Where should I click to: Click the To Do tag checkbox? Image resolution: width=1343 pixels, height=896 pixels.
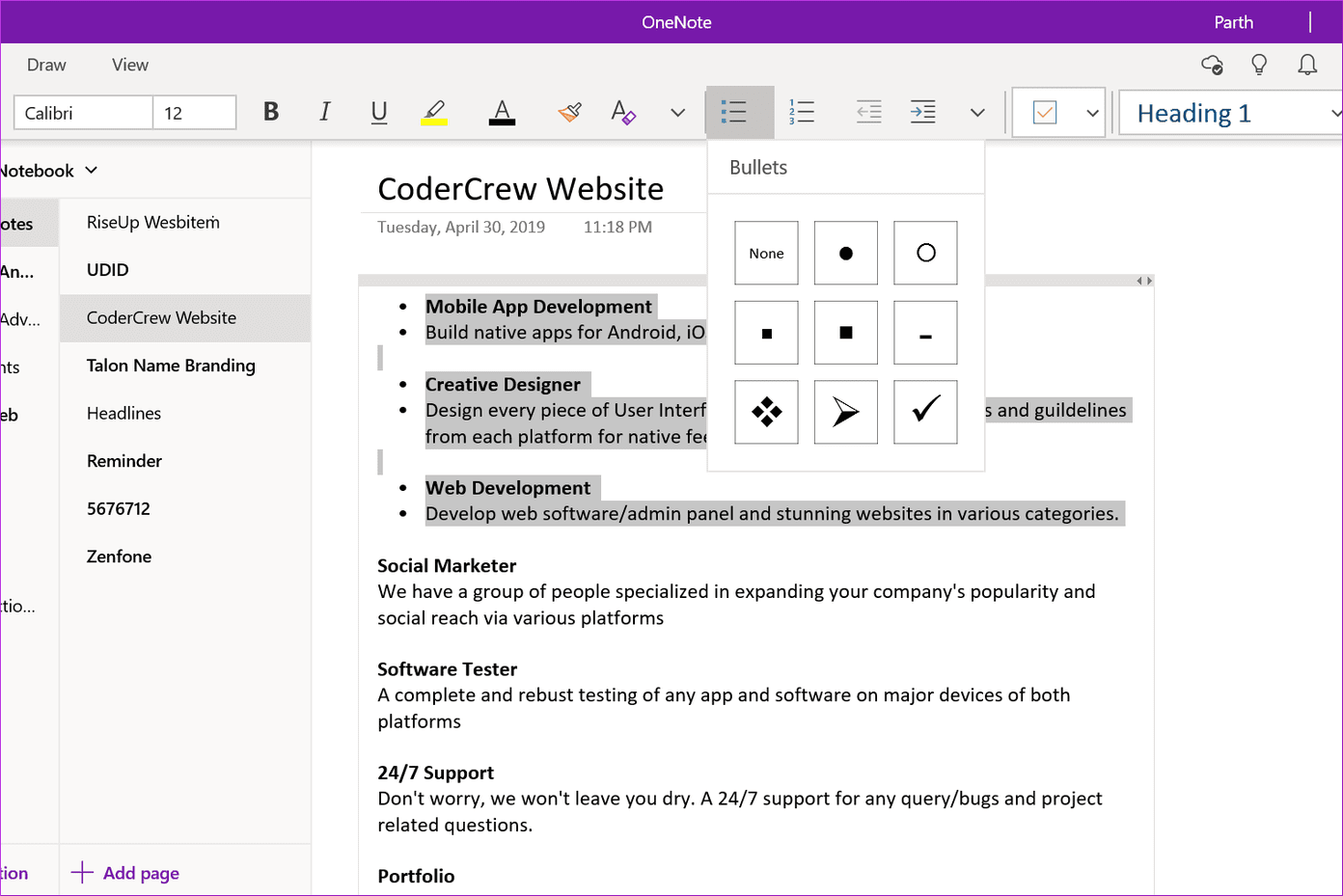click(1045, 113)
